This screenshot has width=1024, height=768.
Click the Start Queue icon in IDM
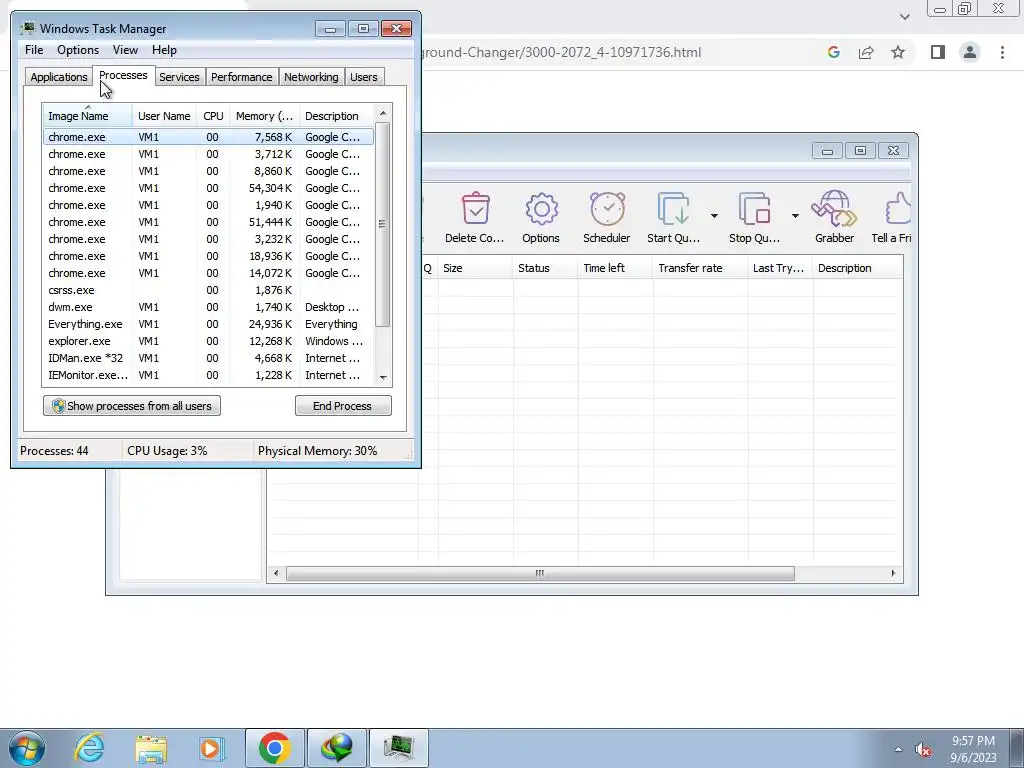click(x=673, y=217)
